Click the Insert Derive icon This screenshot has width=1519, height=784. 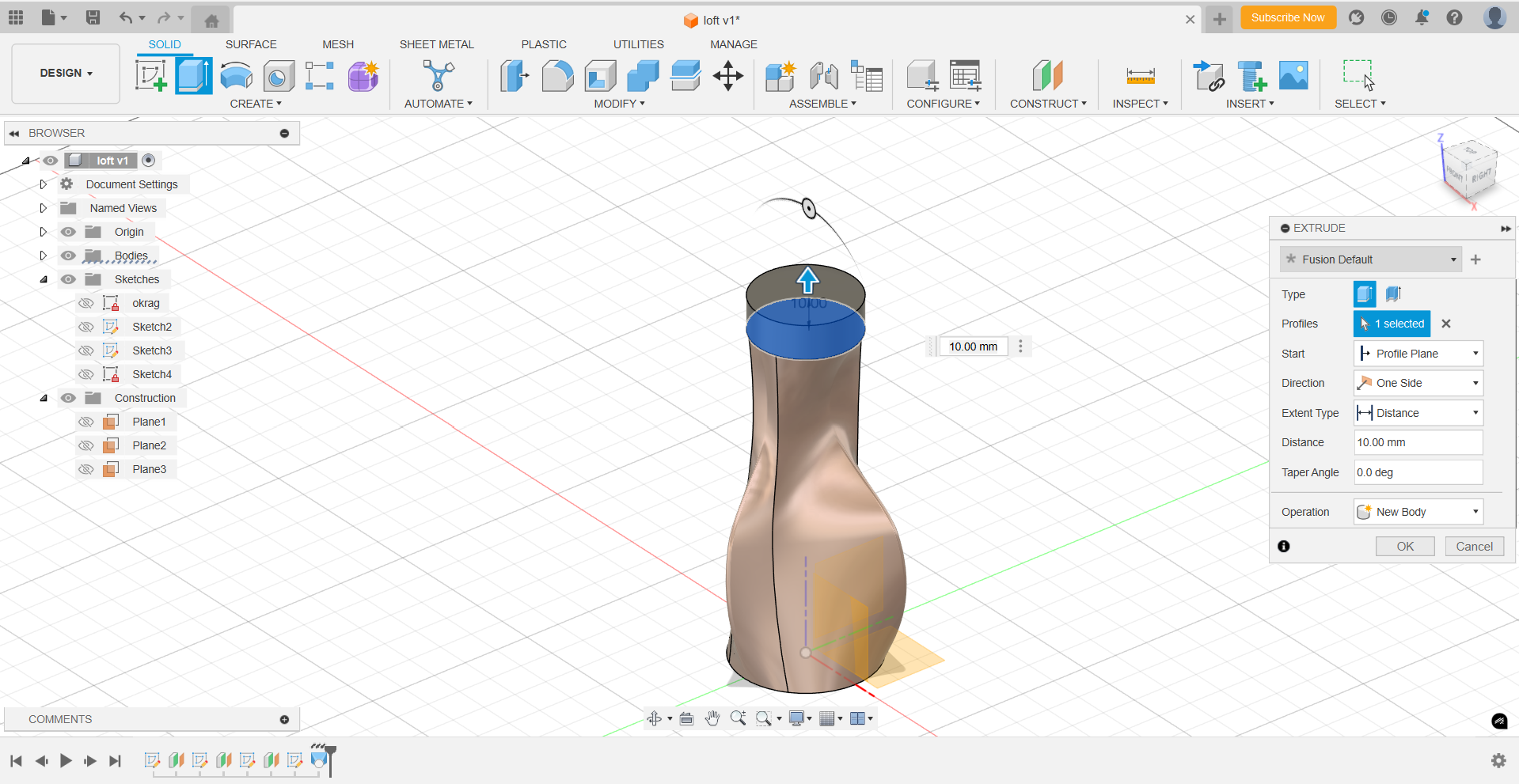pyautogui.click(x=1209, y=76)
